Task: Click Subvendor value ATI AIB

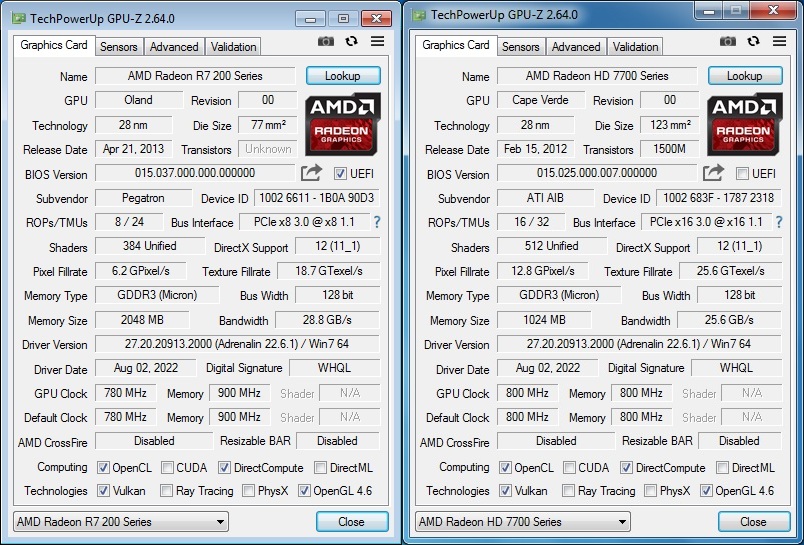Action: point(546,197)
